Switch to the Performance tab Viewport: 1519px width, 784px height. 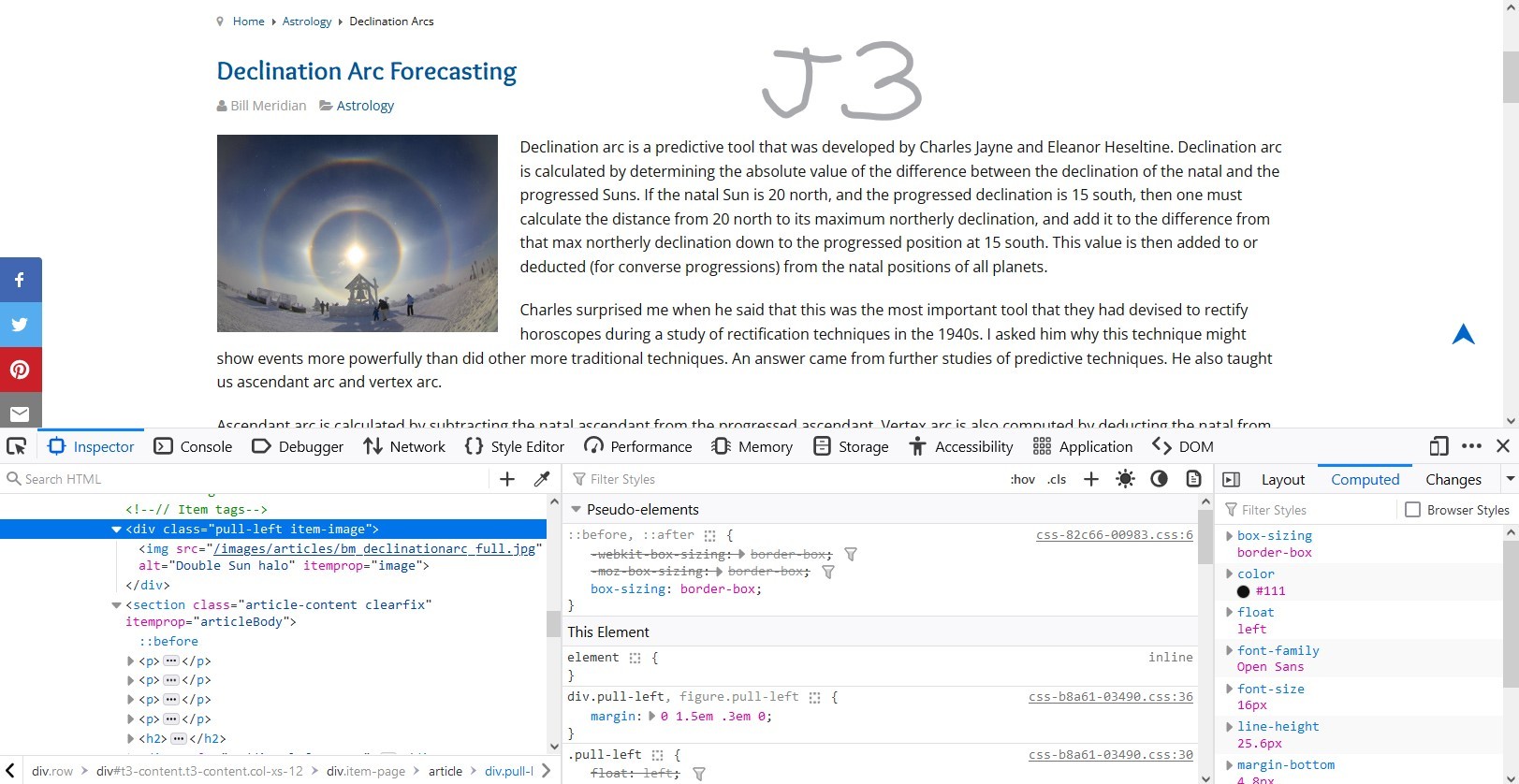point(638,446)
